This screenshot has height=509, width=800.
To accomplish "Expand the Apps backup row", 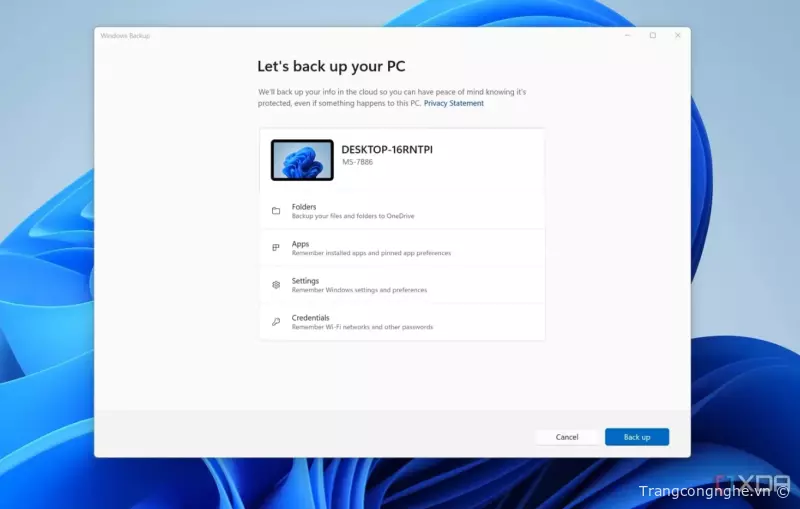I will 402,248.
